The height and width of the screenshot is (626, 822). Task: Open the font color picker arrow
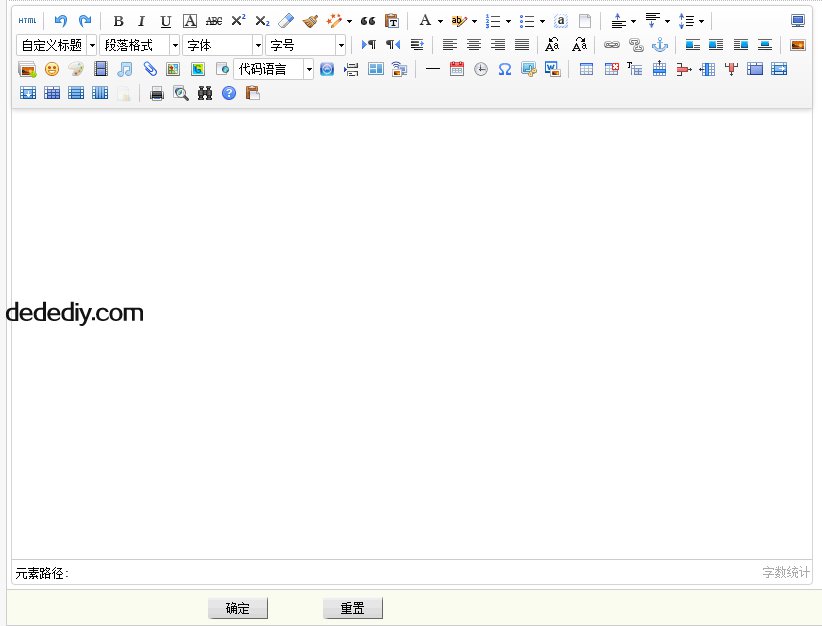(x=440, y=21)
